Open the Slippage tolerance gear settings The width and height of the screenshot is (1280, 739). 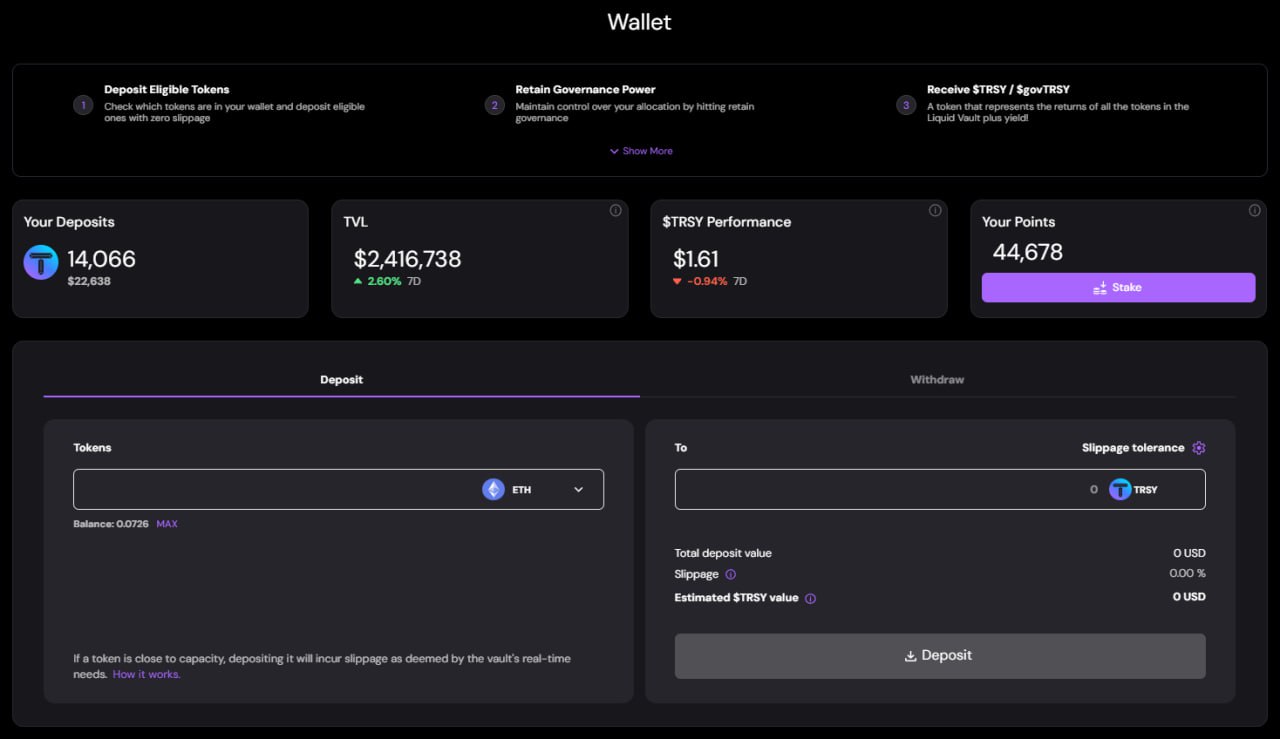coord(1199,448)
